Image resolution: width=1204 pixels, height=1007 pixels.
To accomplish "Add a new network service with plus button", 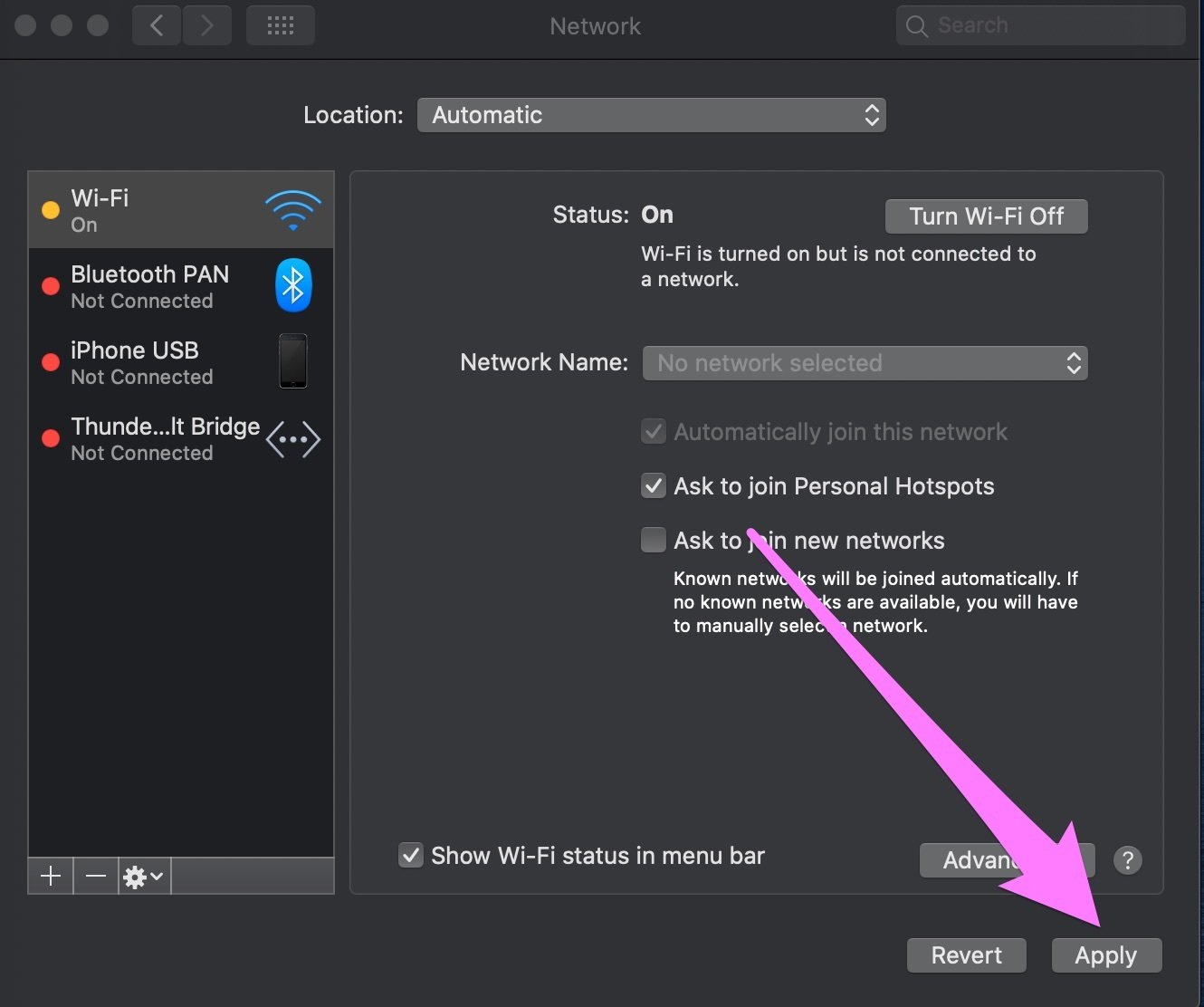I will [x=51, y=876].
